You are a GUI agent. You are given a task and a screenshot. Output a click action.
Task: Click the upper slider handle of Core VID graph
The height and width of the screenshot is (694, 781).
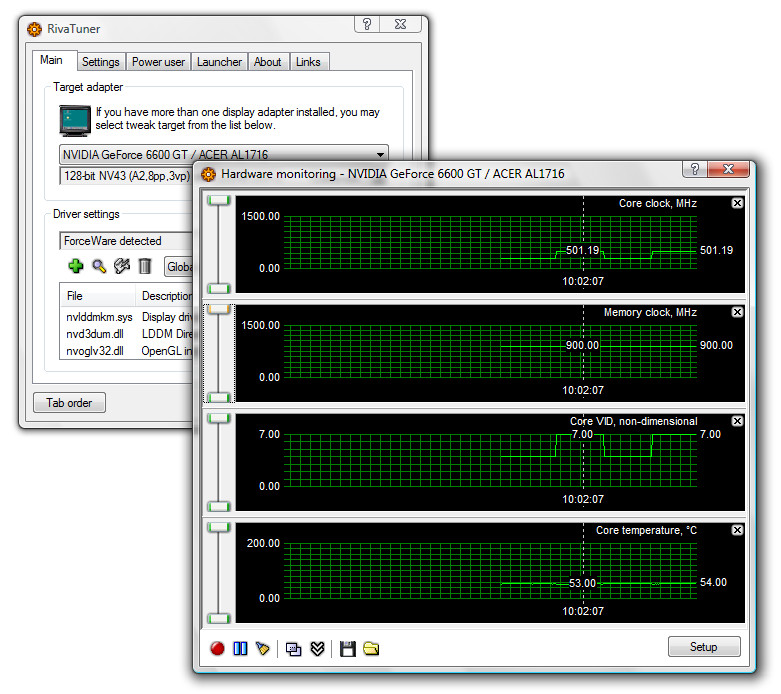[219, 418]
